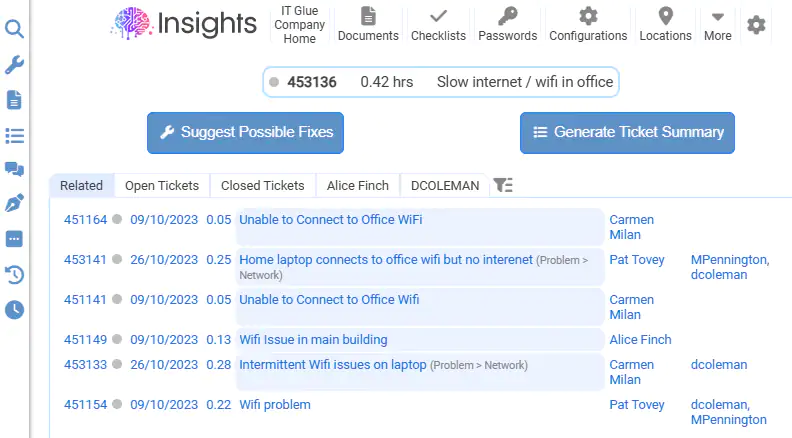The height and width of the screenshot is (438, 792).
Task: Open the clock icon in the sidebar
Action: [x=14, y=310]
